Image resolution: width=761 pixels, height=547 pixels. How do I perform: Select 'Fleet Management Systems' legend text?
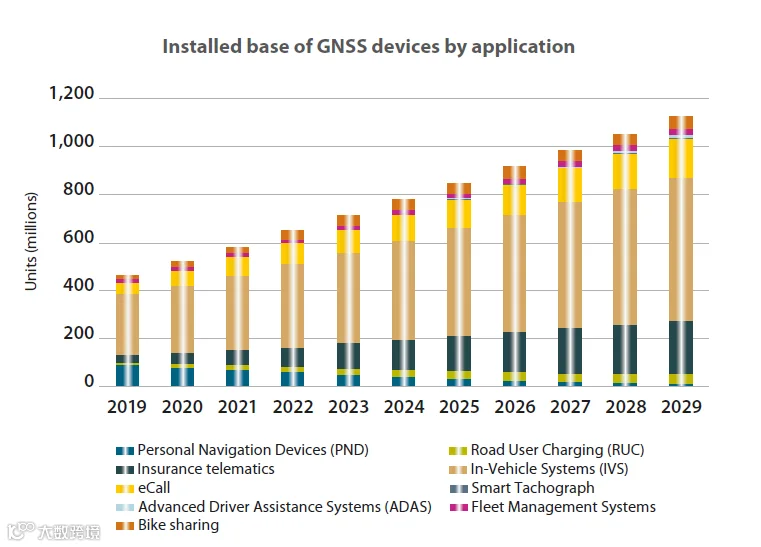pos(563,507)
